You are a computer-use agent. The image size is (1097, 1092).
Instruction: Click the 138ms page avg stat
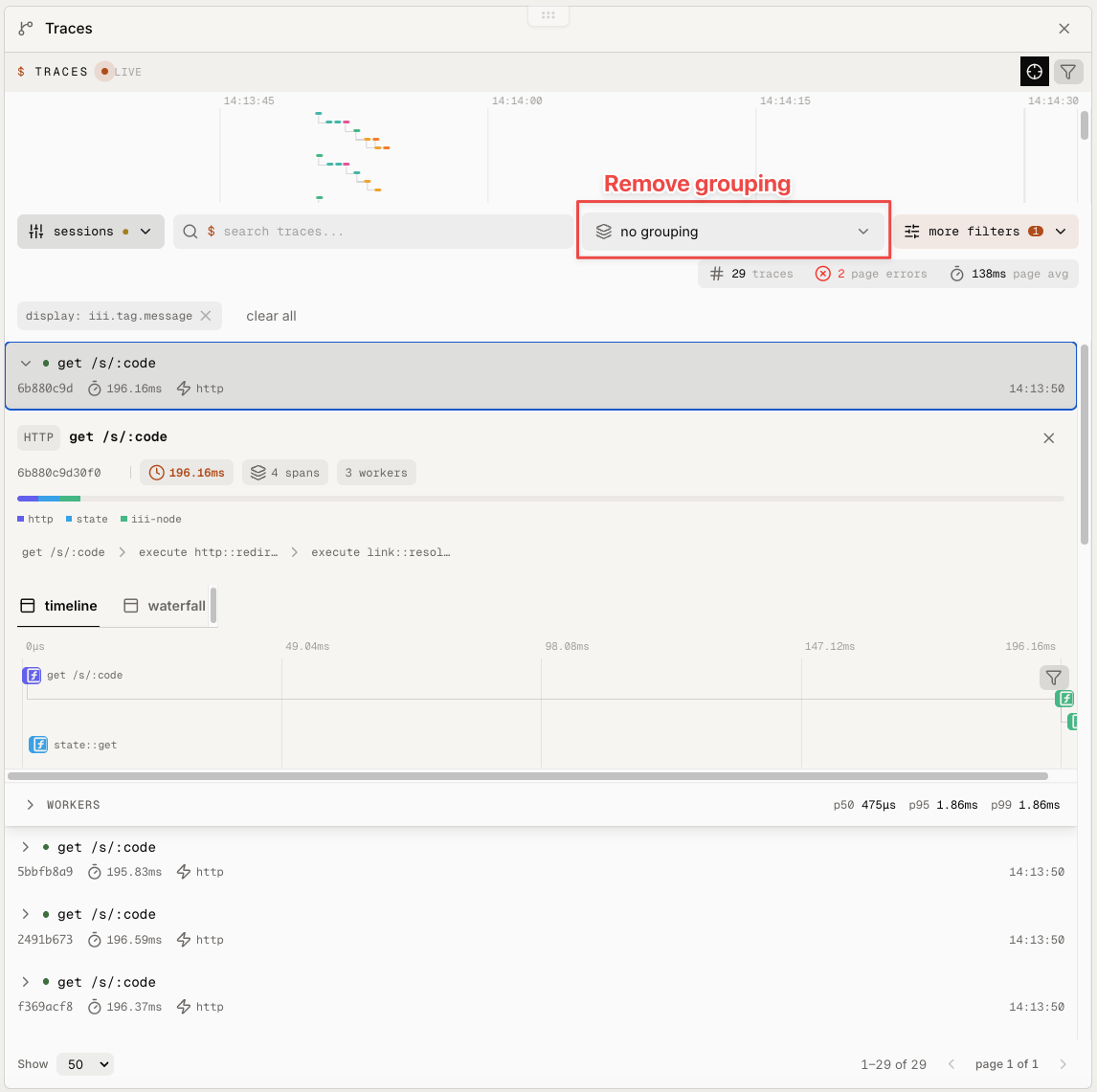tap(1009, 274)
